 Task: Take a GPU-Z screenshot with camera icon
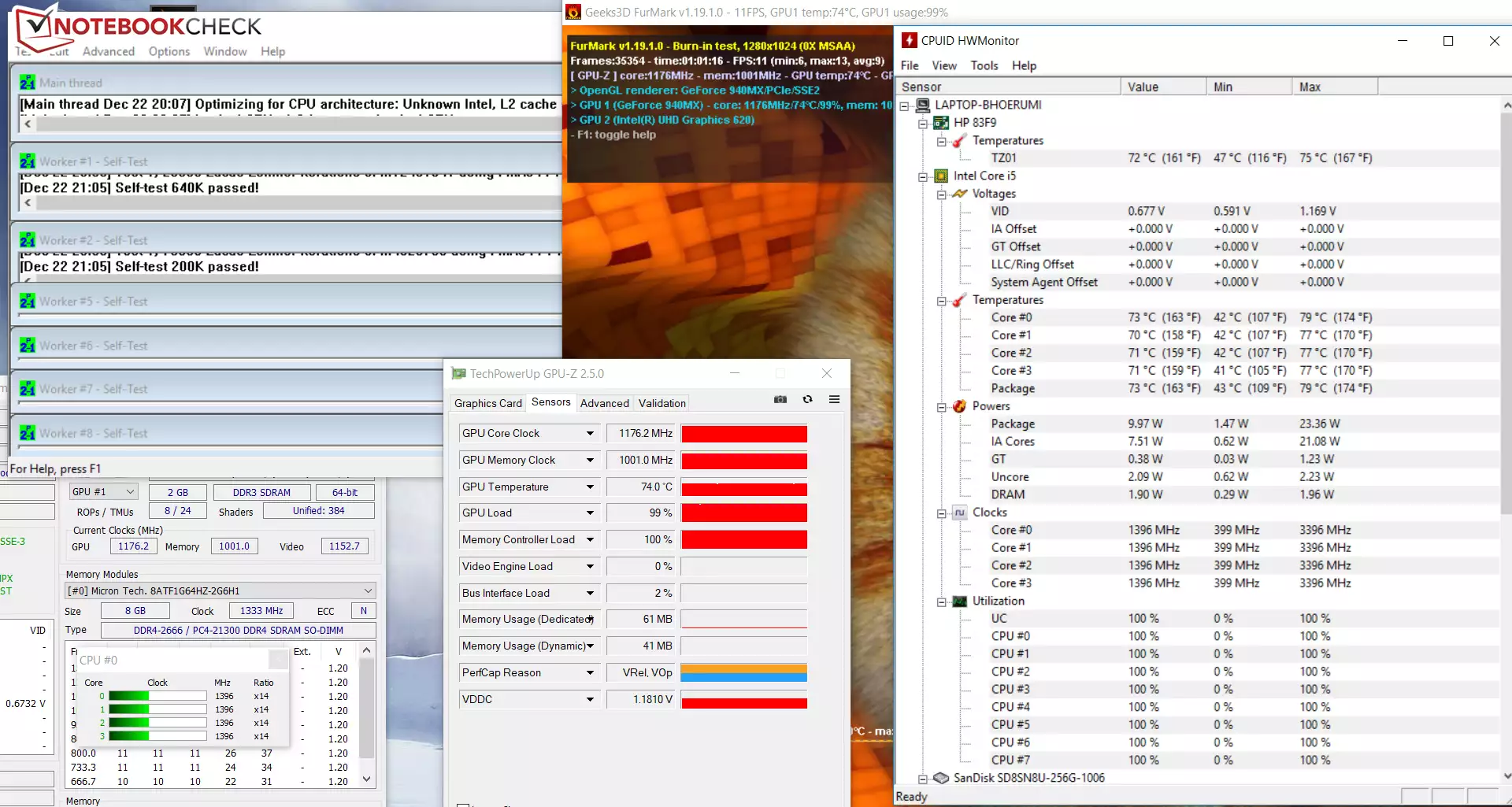coord(780,400)
